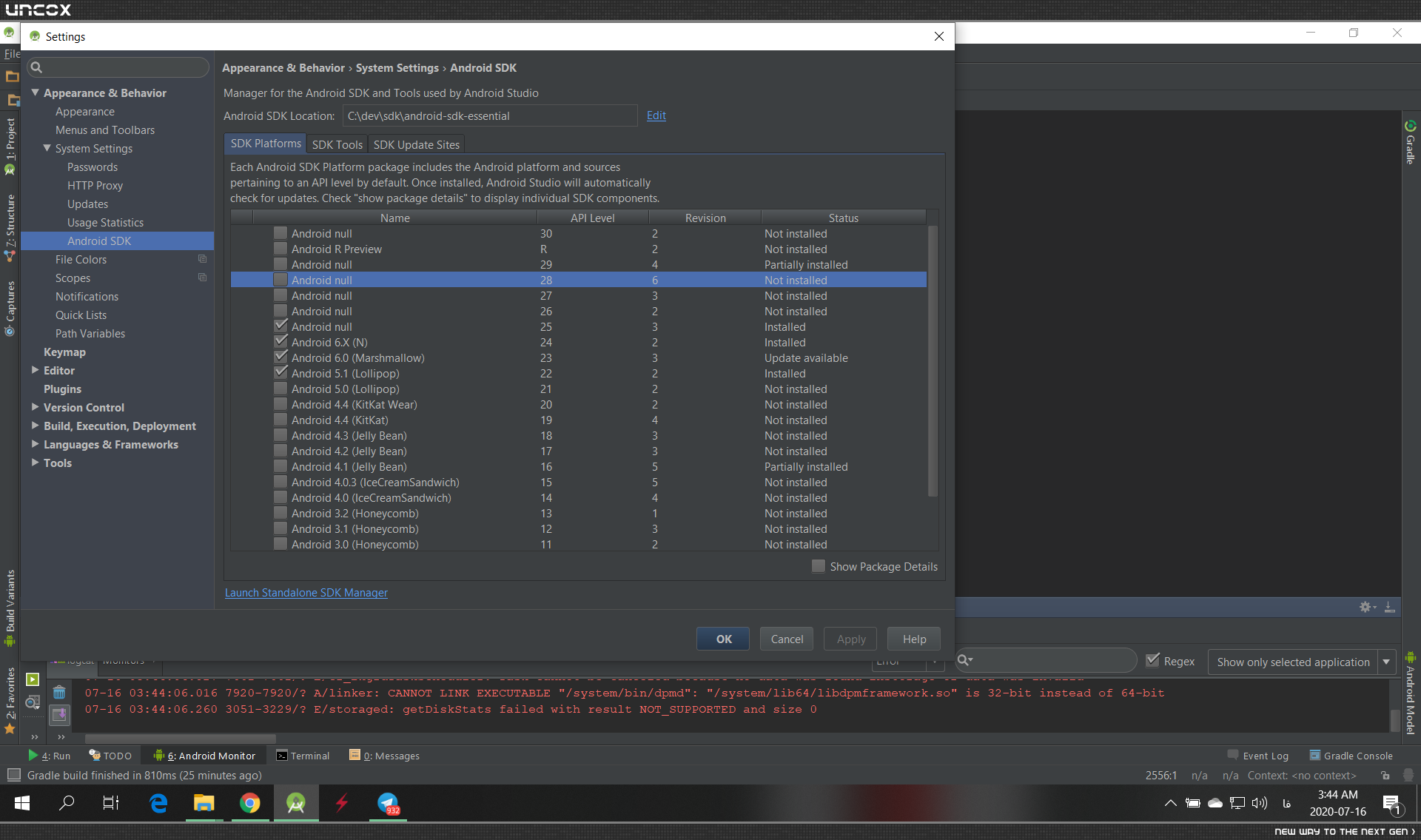Screen dimensions: 1421x840
Task: Expand the Editor settings node
Action: 35,370
